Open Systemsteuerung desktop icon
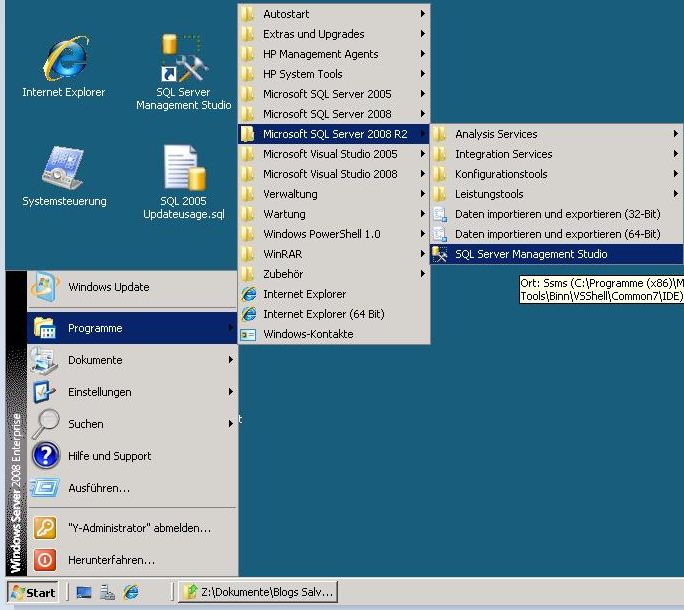 tap(63, 168)
